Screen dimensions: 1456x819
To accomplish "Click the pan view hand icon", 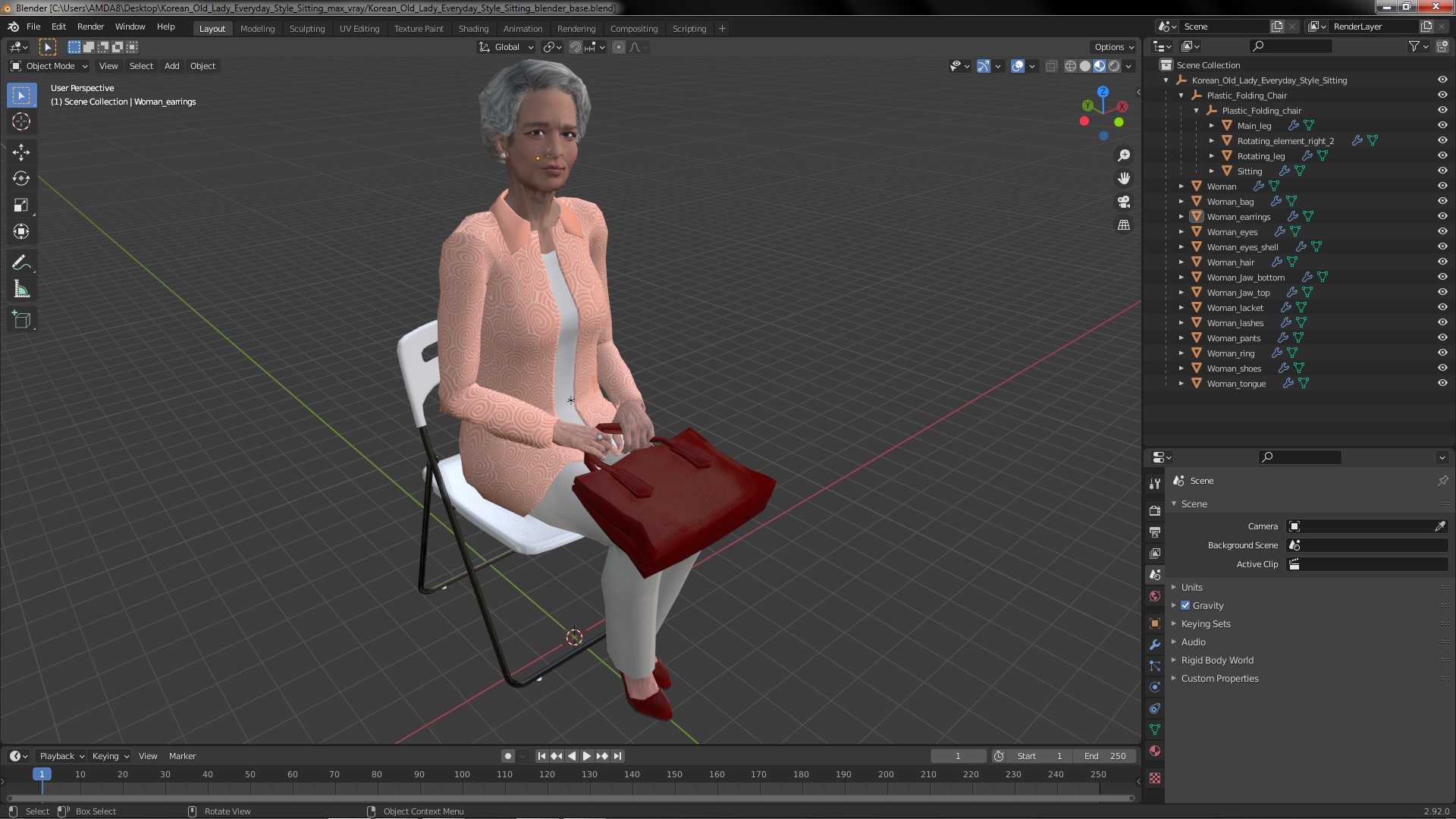I will click(x=1124, y=178).
